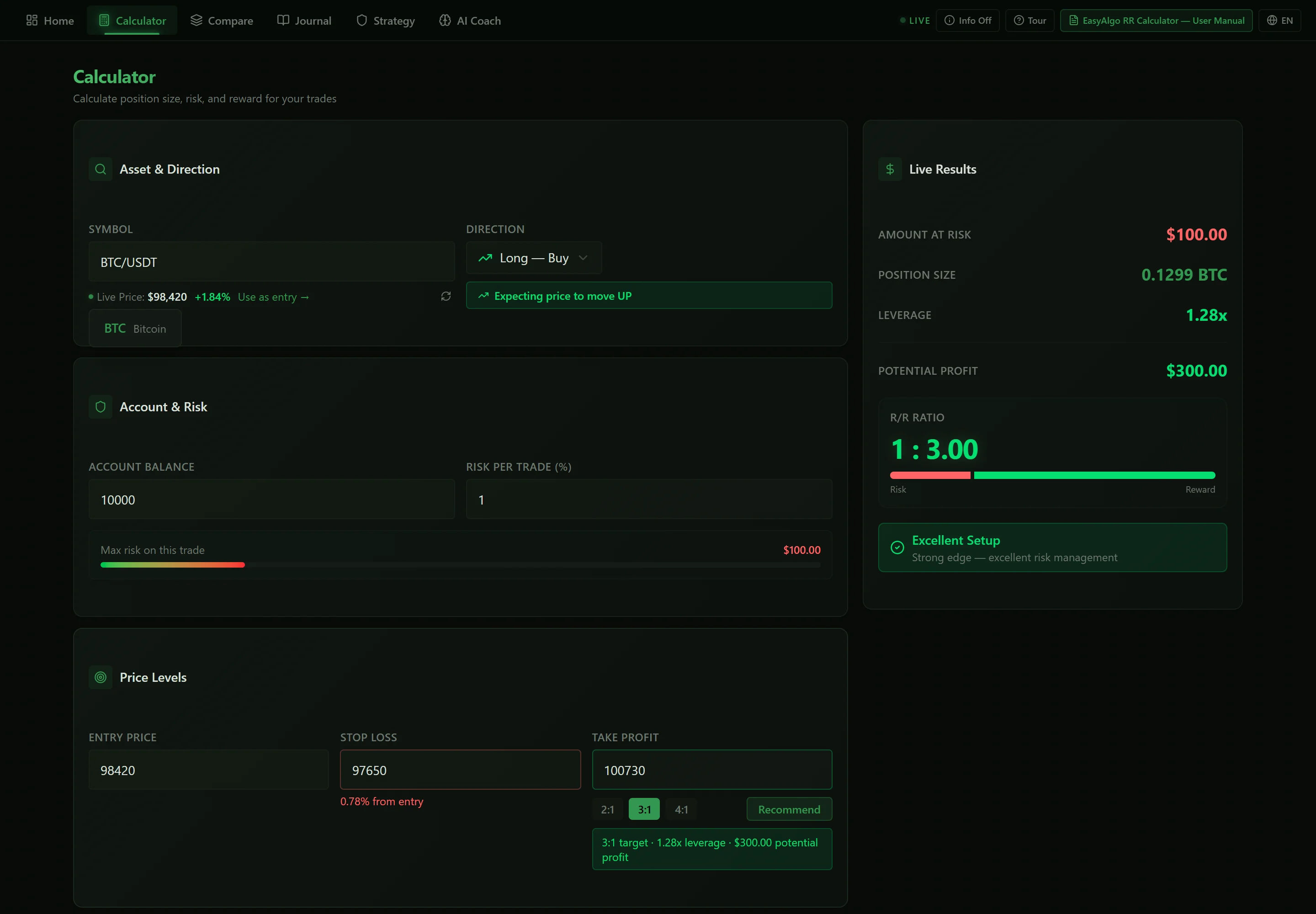
Task: Click the risk per trade input
Action: coord(649,500)
